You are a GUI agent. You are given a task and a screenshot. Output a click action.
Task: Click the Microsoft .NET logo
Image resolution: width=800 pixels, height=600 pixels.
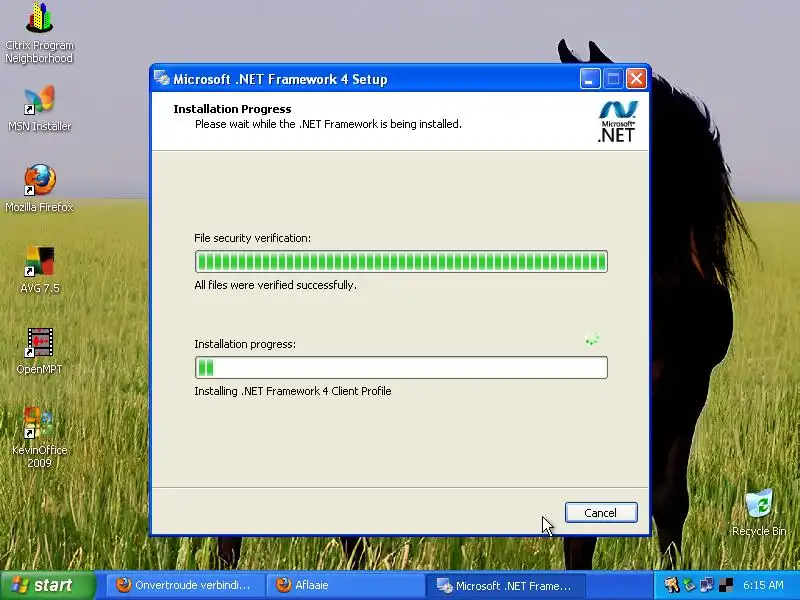coord(617,121)
